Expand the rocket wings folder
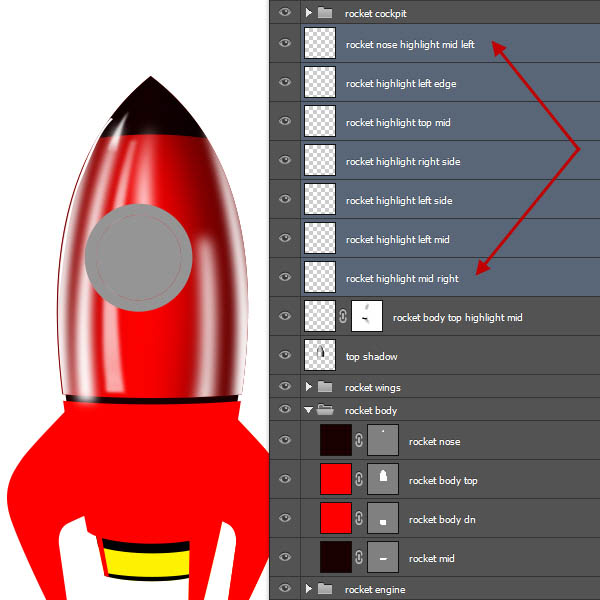Viewport: 600px width, 600px height. [x=309, y=387]
